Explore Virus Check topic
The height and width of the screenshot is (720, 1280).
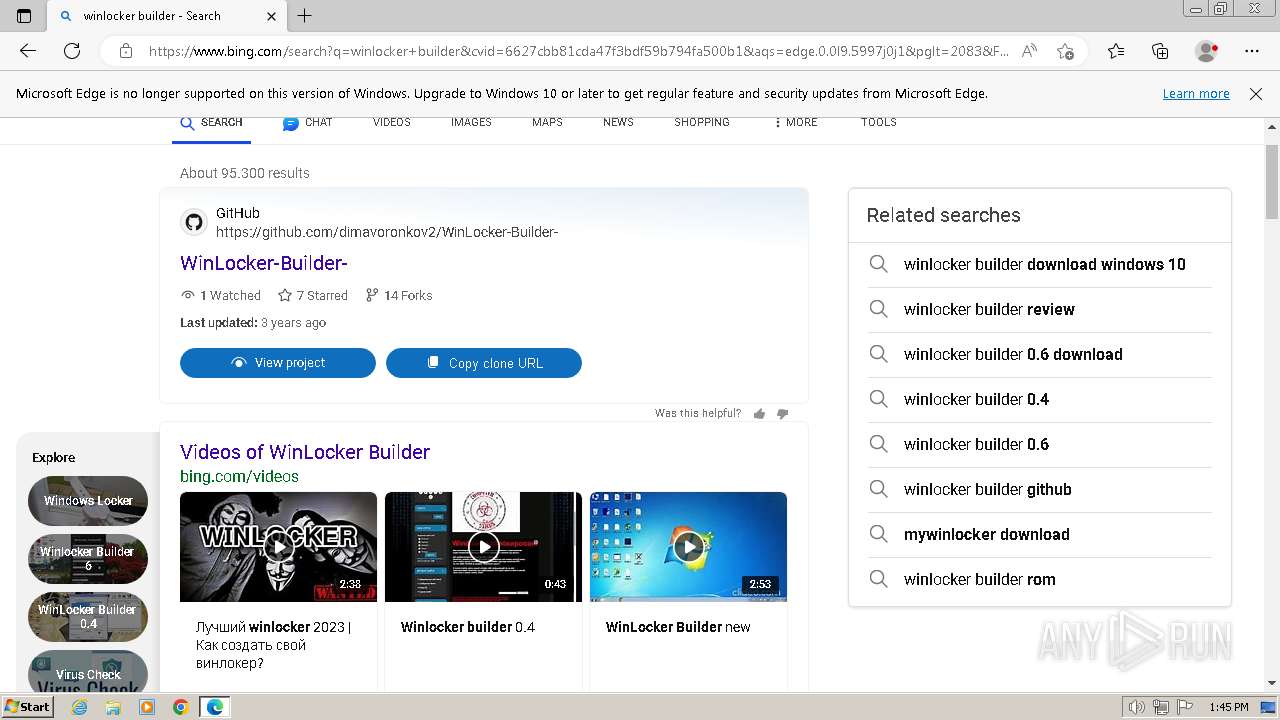point(88,672)
